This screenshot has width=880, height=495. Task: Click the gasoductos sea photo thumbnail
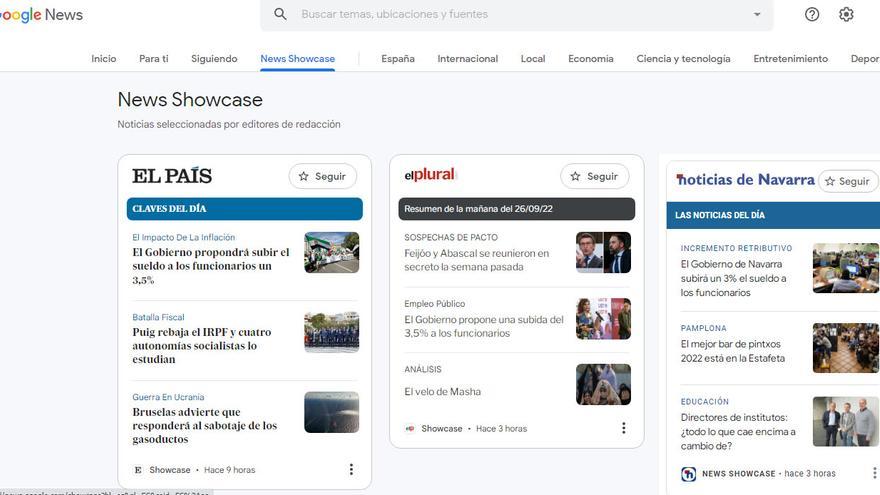pos(332,412)
